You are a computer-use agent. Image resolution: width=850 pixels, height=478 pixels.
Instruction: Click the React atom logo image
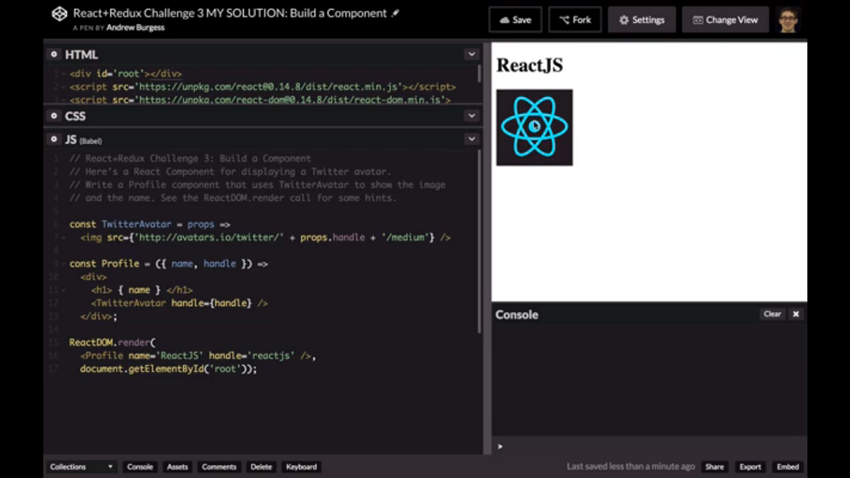tap(534, 127)
